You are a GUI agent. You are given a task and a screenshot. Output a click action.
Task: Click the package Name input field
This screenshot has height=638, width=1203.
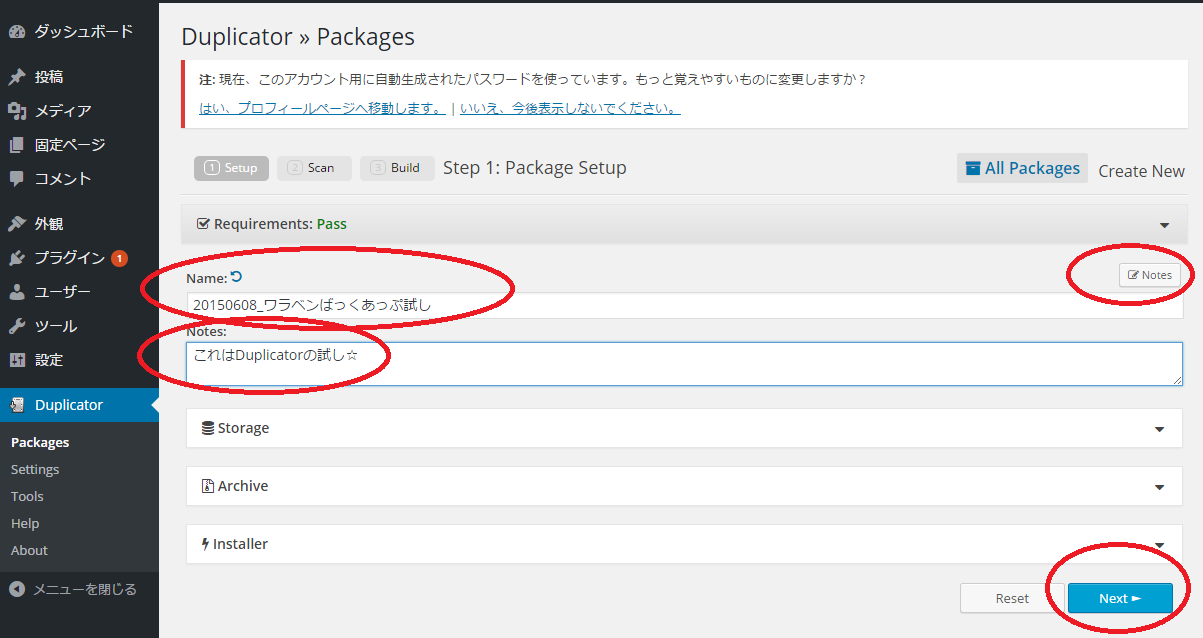(684, 305)
